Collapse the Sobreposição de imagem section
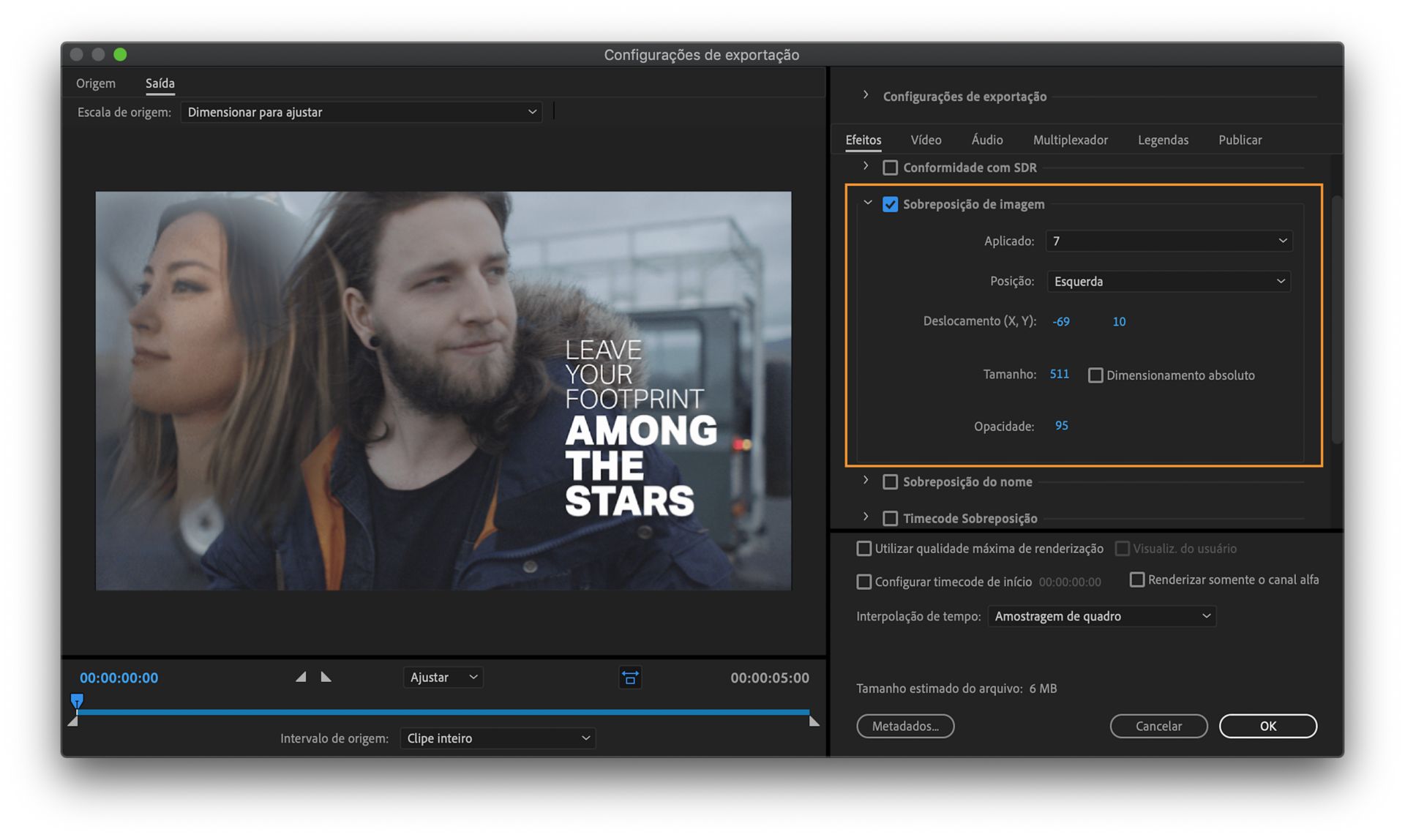The height and width of the screenshot is (840, 1405). [867, 203]
